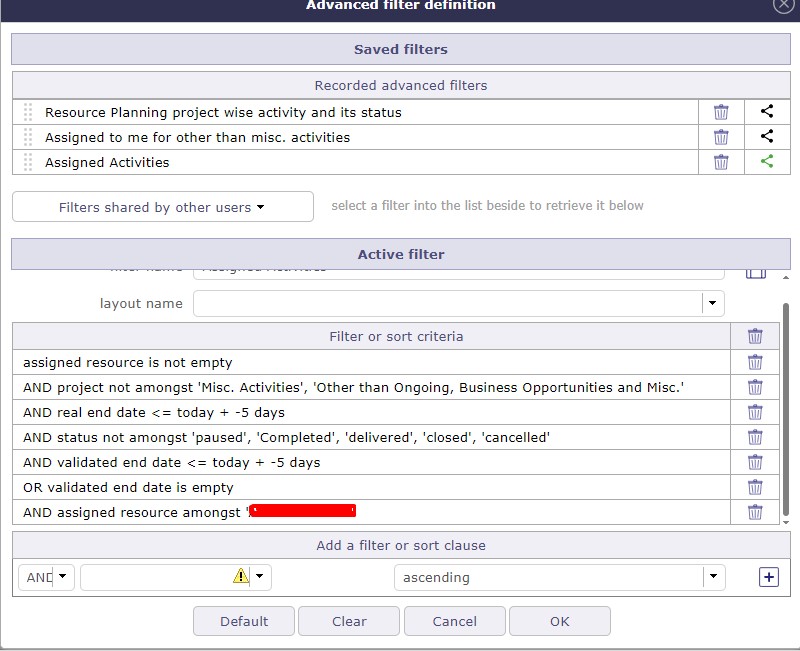
Task: Click the Clear button
Action: tap(349, 621)
